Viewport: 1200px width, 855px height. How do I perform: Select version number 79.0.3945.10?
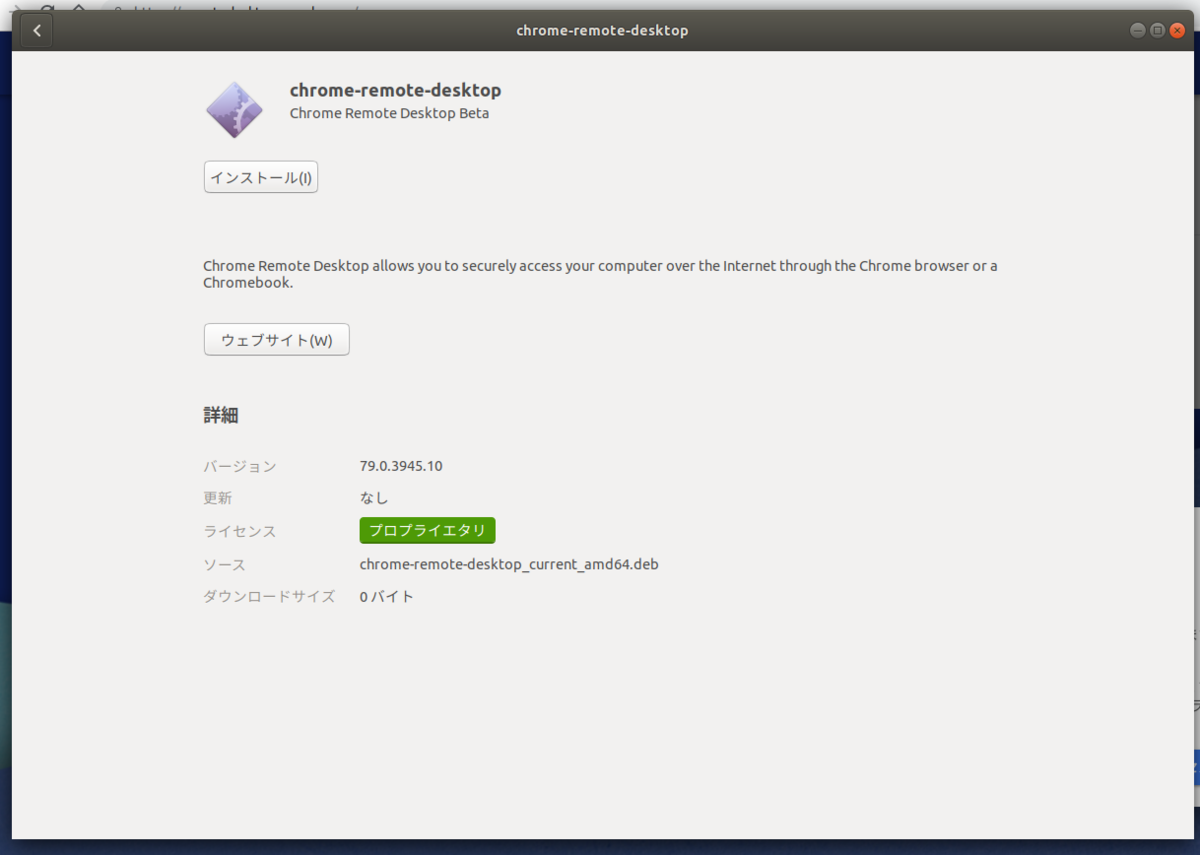(x=401, y=466)
